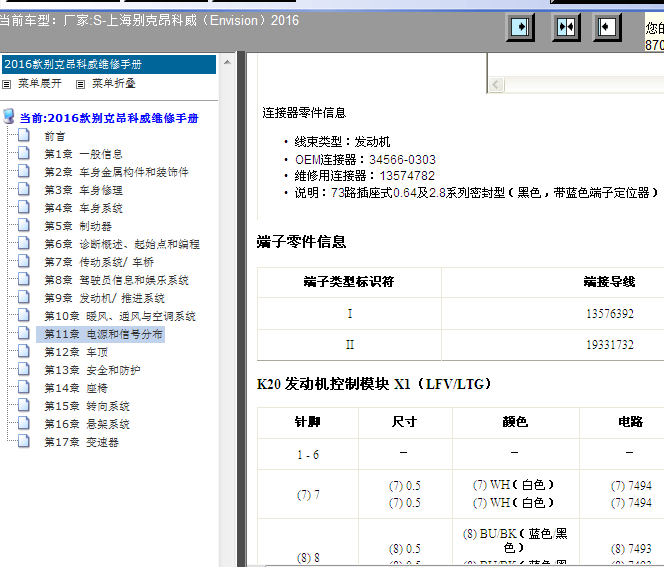Click 菜单展开 to expand all menus
Viewport: 664px width, 567px height.
(x=39, y=83)
